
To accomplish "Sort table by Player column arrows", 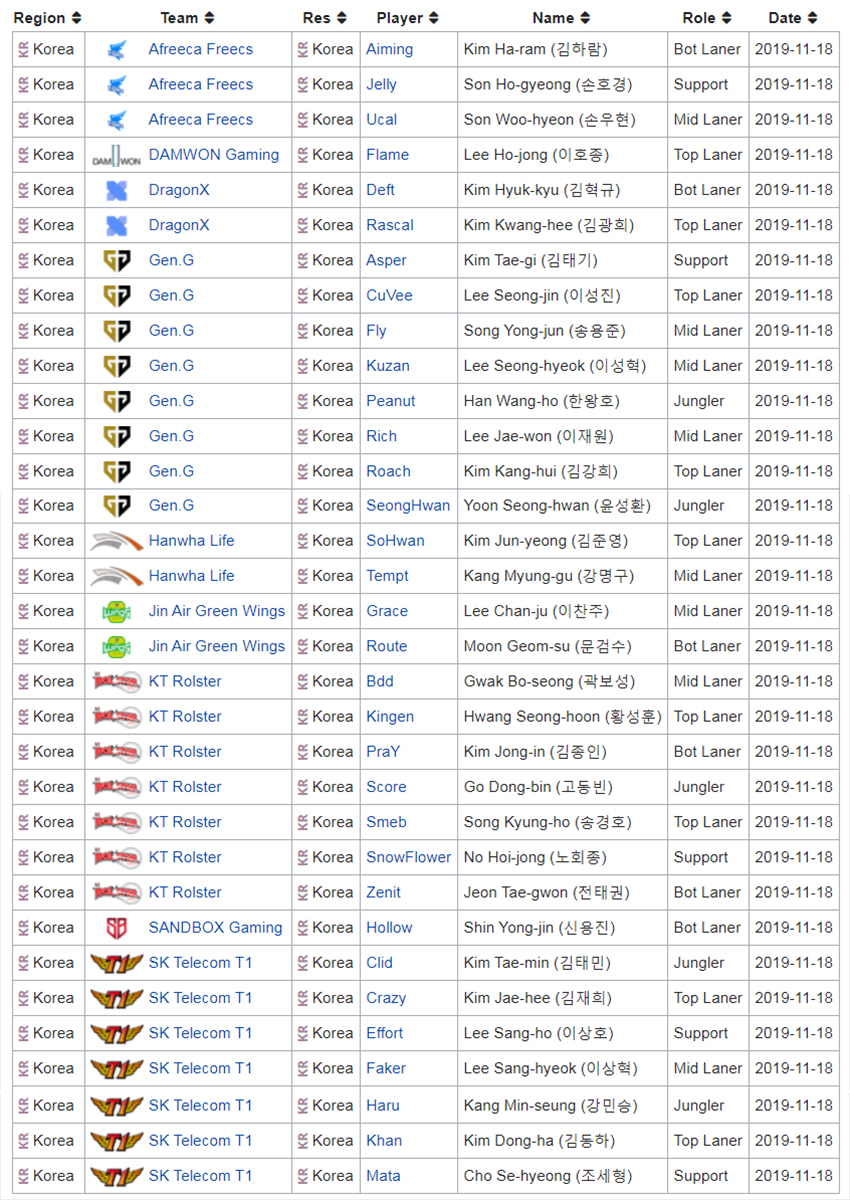I will pos(433,18).
